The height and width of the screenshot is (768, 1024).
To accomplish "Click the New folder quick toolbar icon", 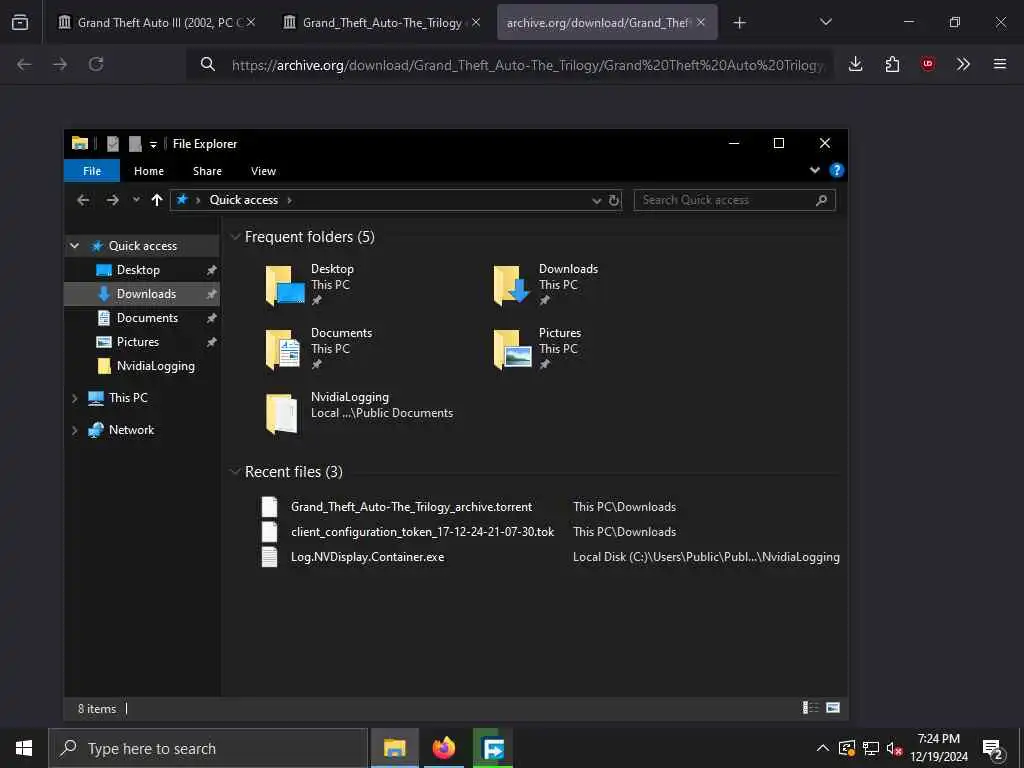I will tap(135, 144).
